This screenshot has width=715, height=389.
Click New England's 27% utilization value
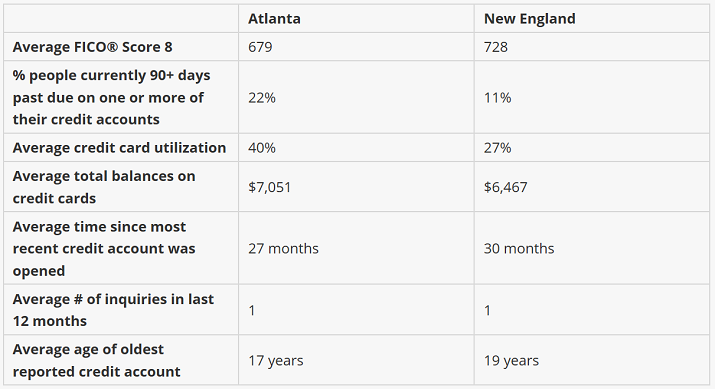click(497, 148)
